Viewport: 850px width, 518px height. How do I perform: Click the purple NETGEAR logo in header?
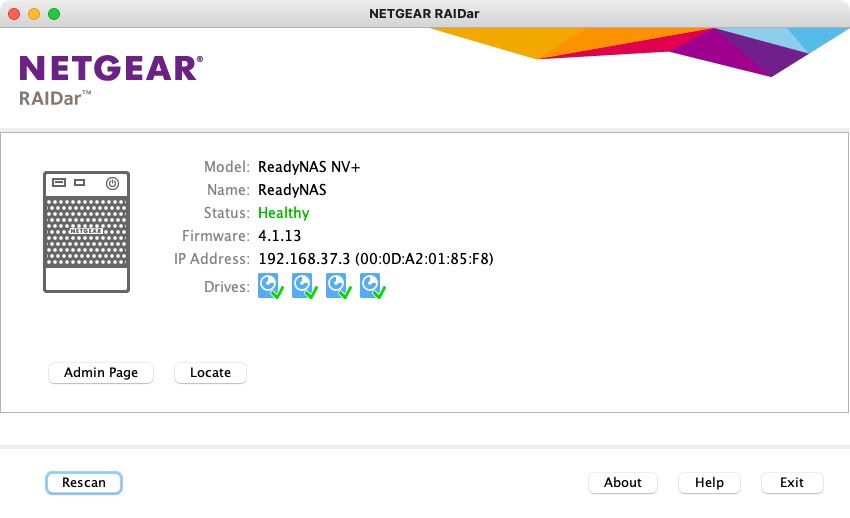coord(110,68)
